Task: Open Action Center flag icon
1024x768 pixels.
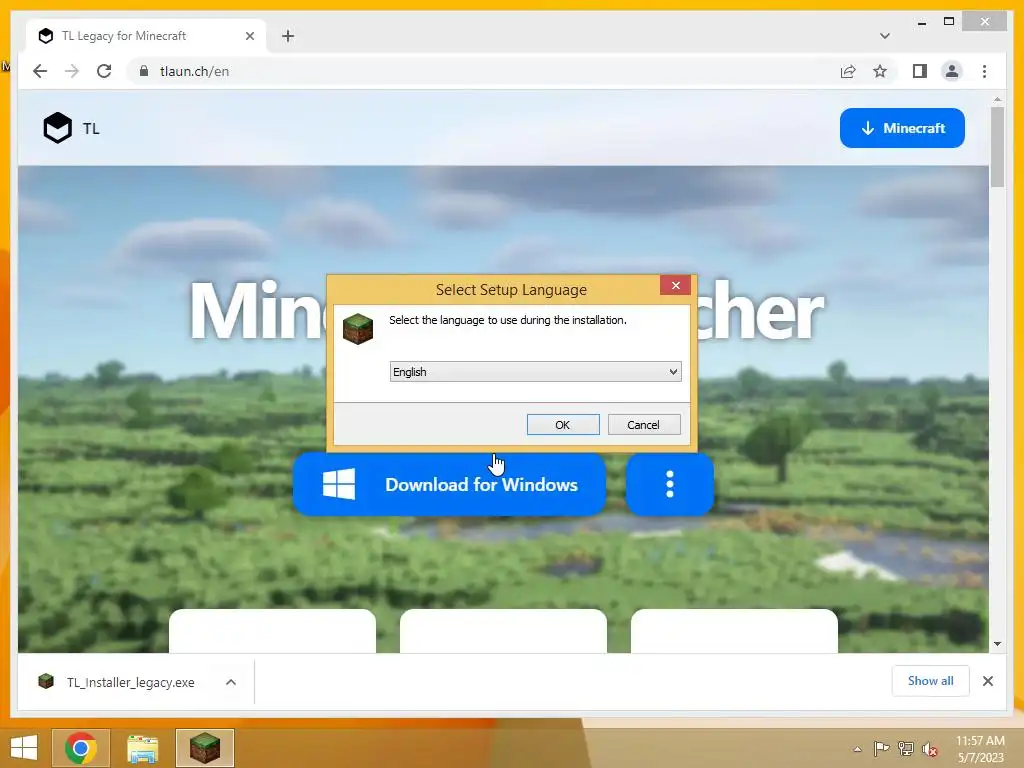Action: (881, 749)
